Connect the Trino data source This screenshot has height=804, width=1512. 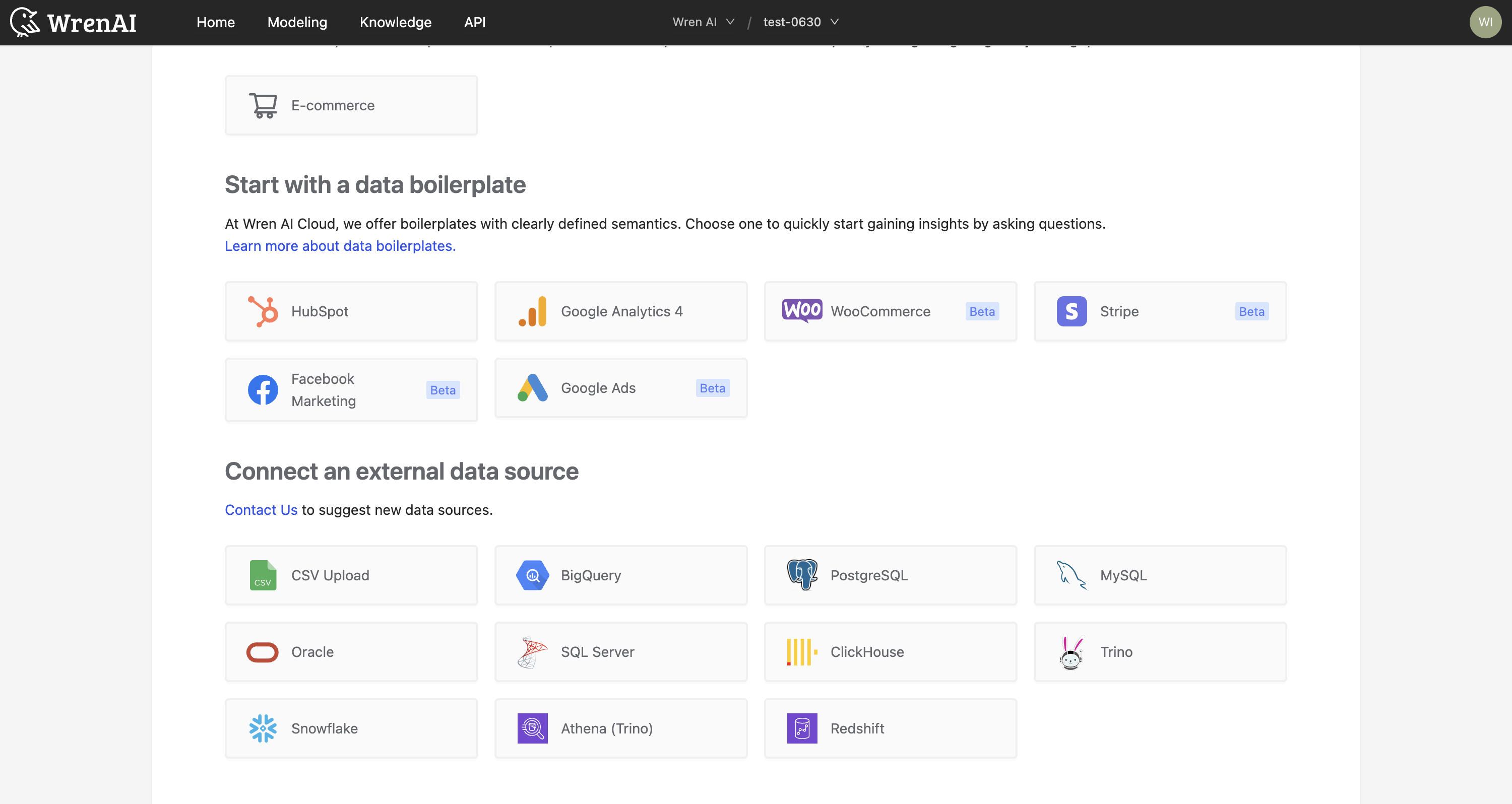1160,652
